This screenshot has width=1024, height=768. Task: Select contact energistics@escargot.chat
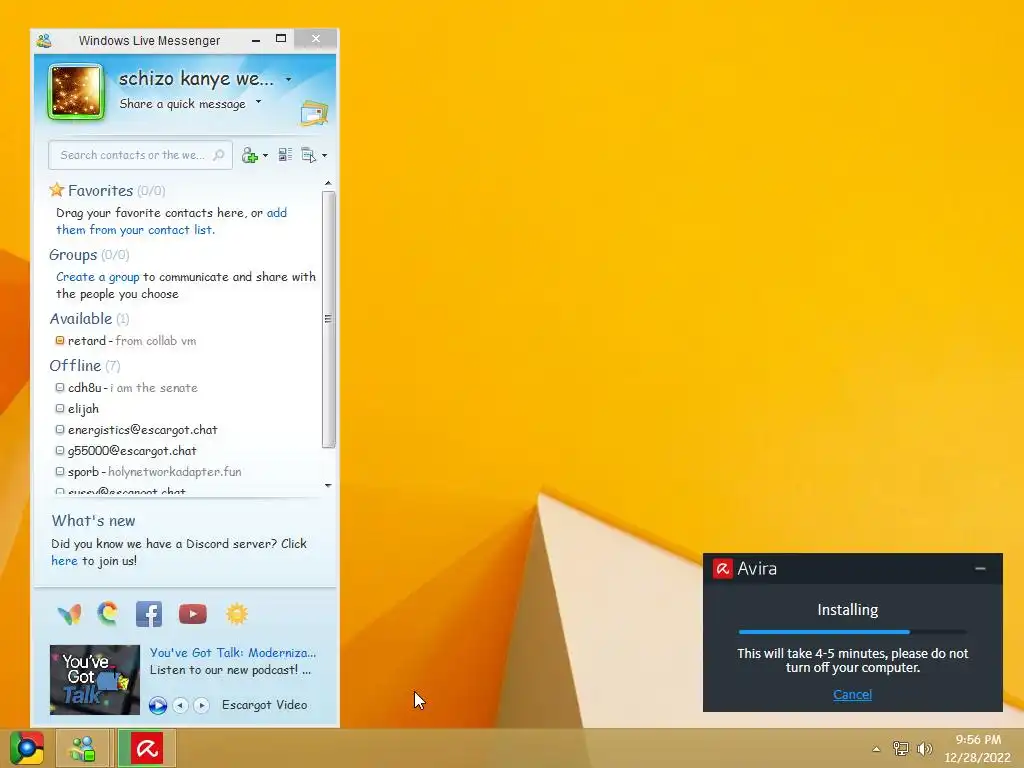142,430
